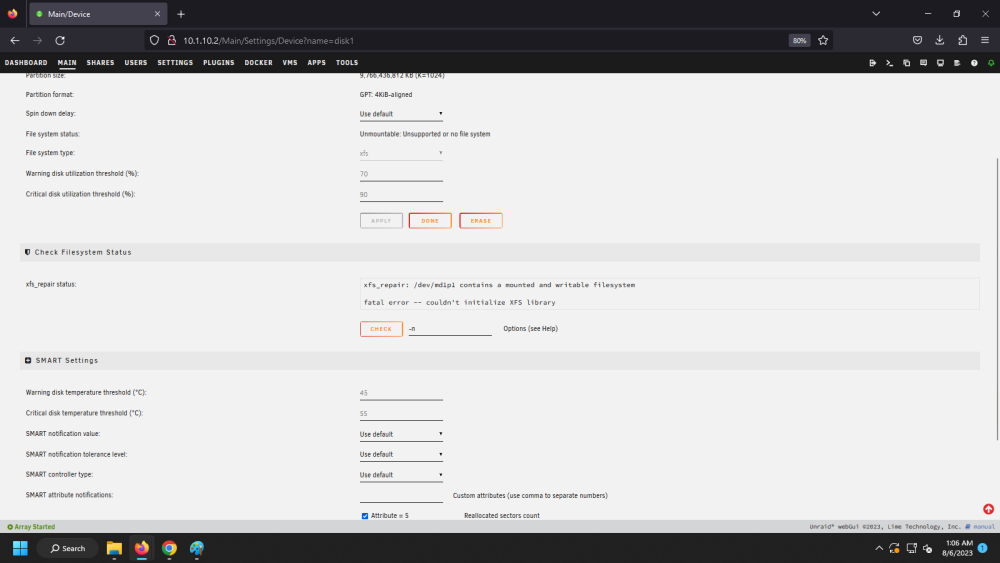Open the SETTINGS menu tab
Viewport: 1000px width, 563px height.
click(175, 62)
